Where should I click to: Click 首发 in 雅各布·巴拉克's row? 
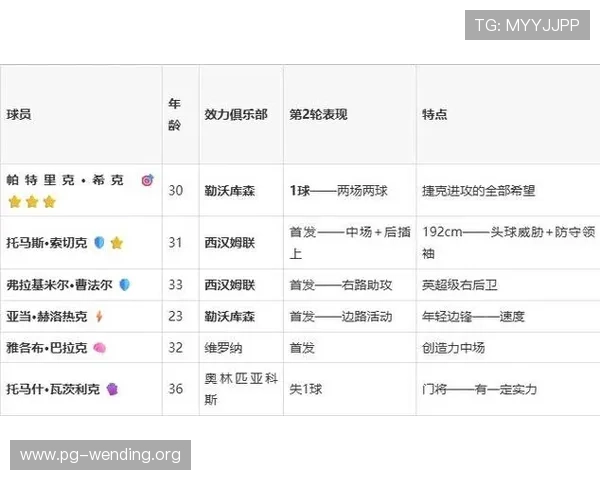tap(302, 348)
